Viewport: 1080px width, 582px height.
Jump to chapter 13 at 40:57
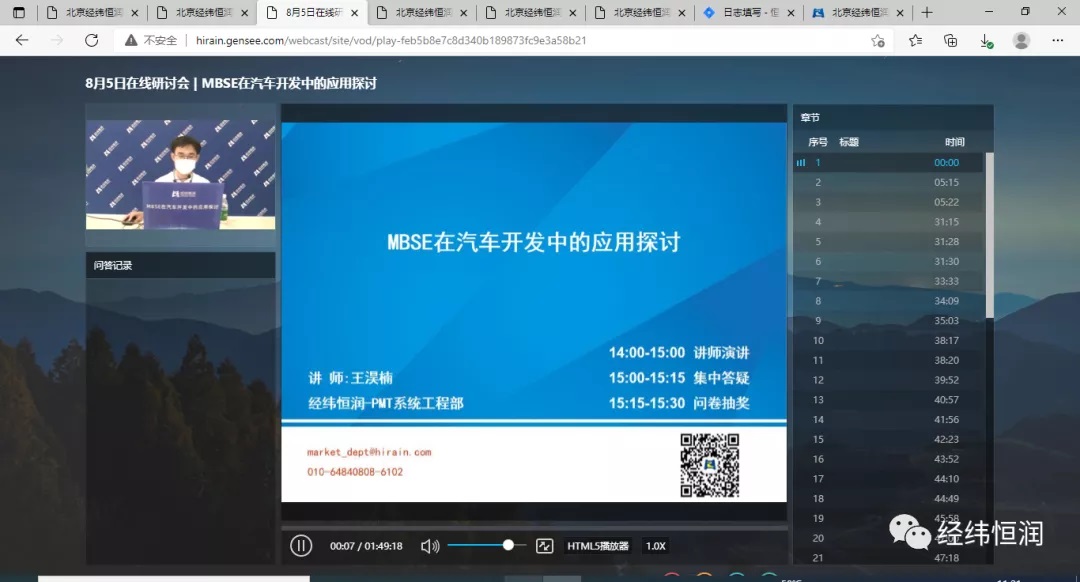tap(889, 399)
